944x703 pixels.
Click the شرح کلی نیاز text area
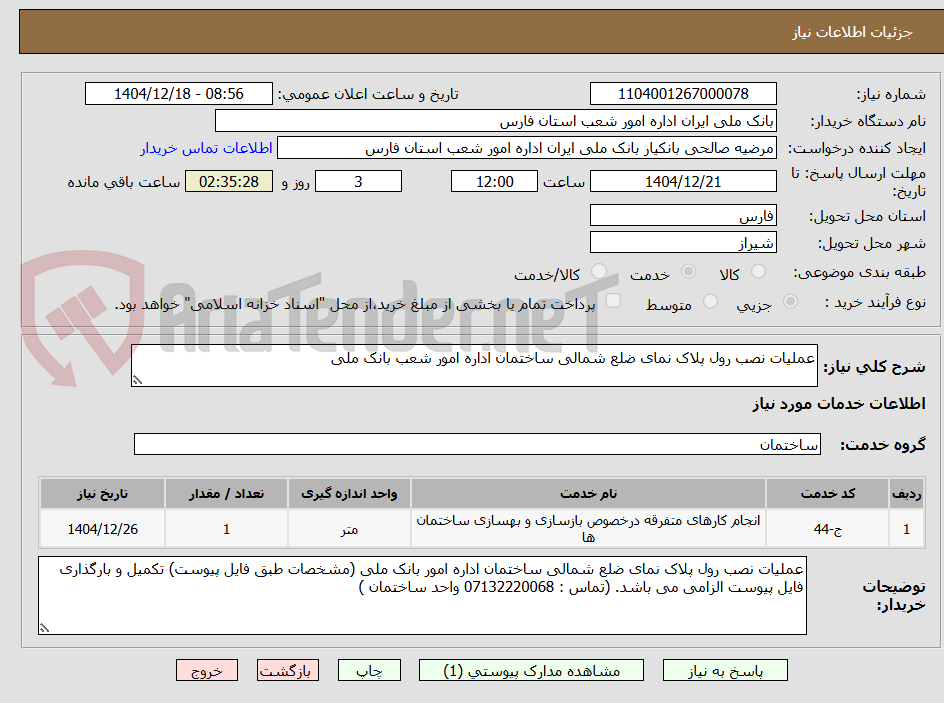pos(474,365)
